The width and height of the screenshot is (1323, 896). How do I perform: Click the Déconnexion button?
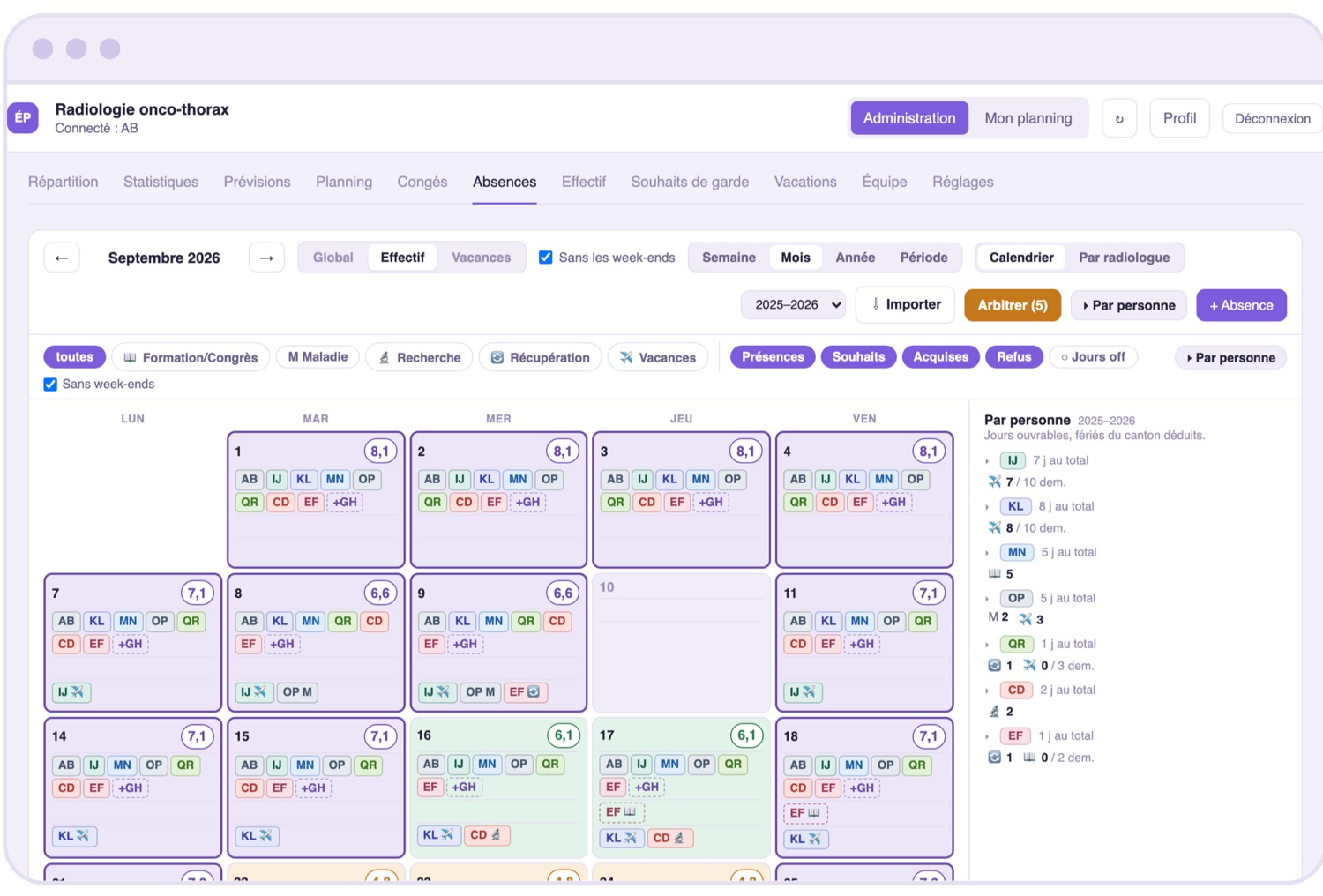(1272, 118)
